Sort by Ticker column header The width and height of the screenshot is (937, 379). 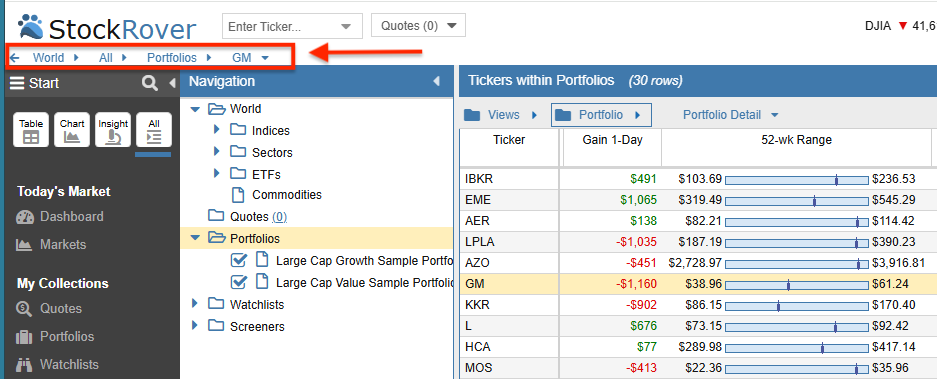(509, 140)
